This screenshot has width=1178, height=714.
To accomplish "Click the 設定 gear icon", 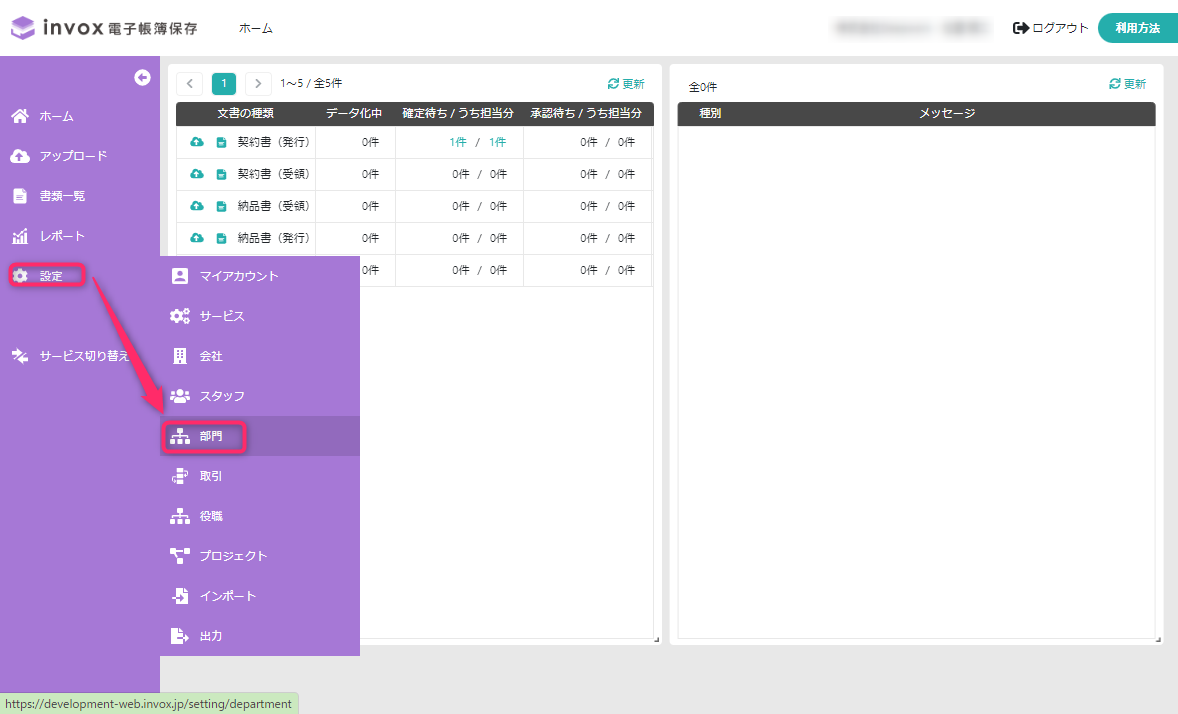I will pyautogui.click(x=22, y=275).
